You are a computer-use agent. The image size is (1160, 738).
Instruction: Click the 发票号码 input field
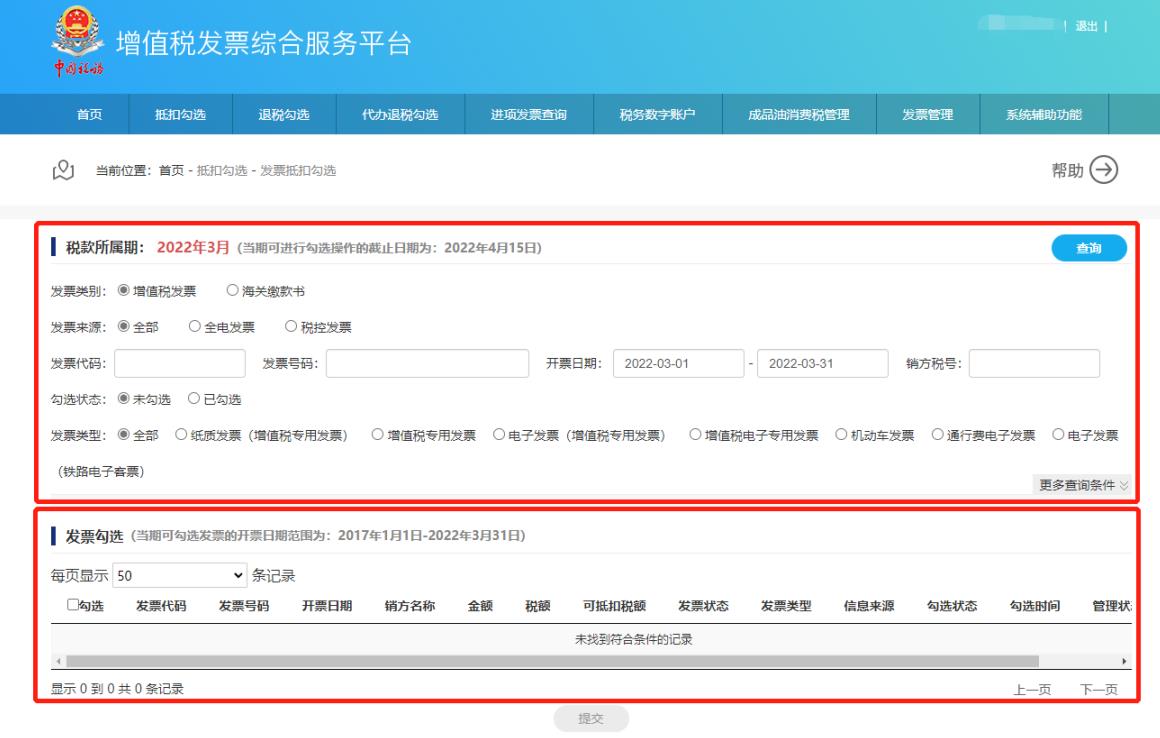click(427, 363)
